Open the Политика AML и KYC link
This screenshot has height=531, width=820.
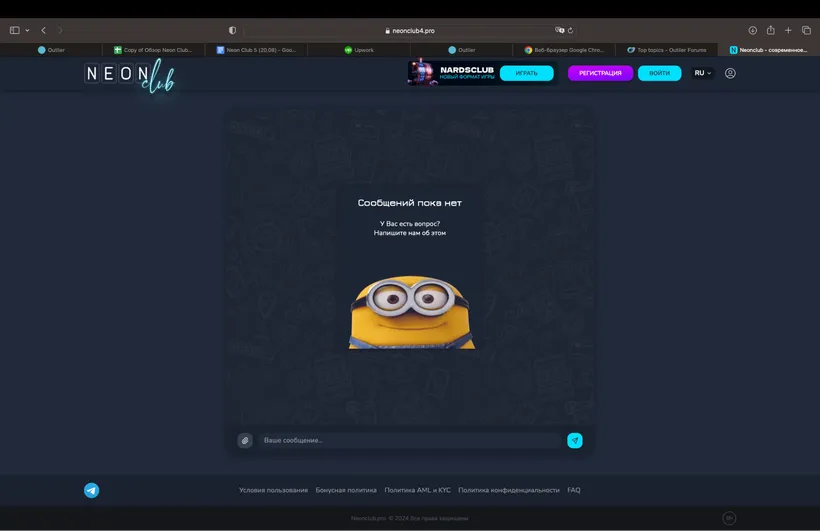pyautogui.click(x=417, y=490)
